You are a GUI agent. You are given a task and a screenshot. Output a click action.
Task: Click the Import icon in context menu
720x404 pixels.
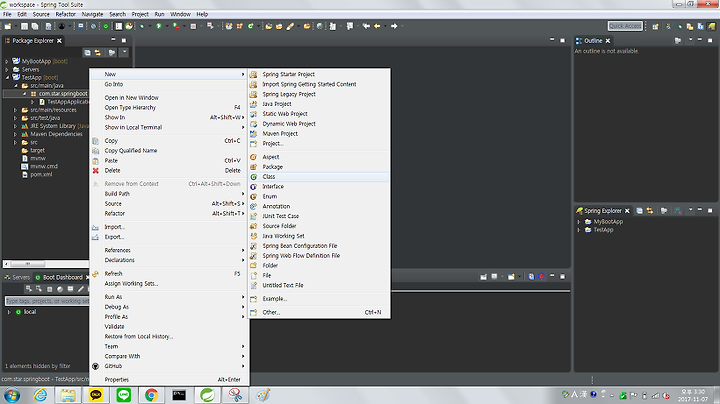(x=95, y=227)
